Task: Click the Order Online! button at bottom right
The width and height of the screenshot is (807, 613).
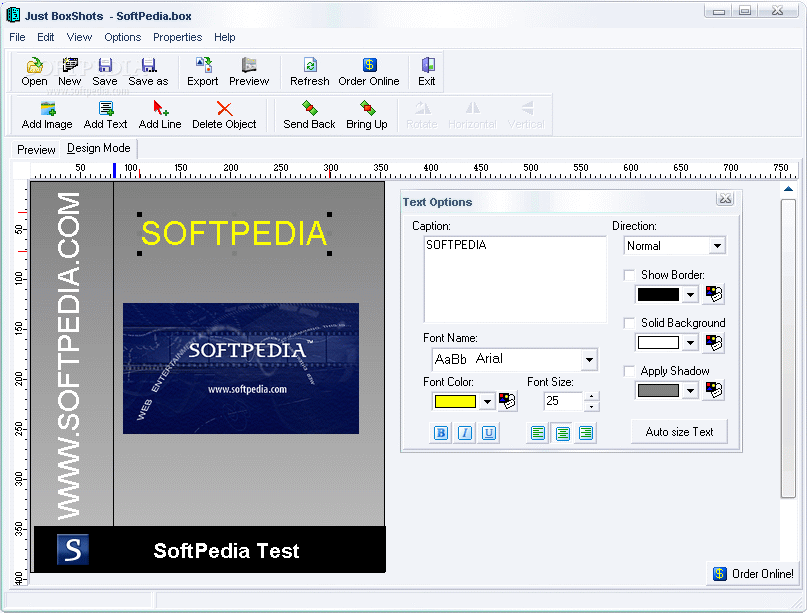Action: pos(753,573)
